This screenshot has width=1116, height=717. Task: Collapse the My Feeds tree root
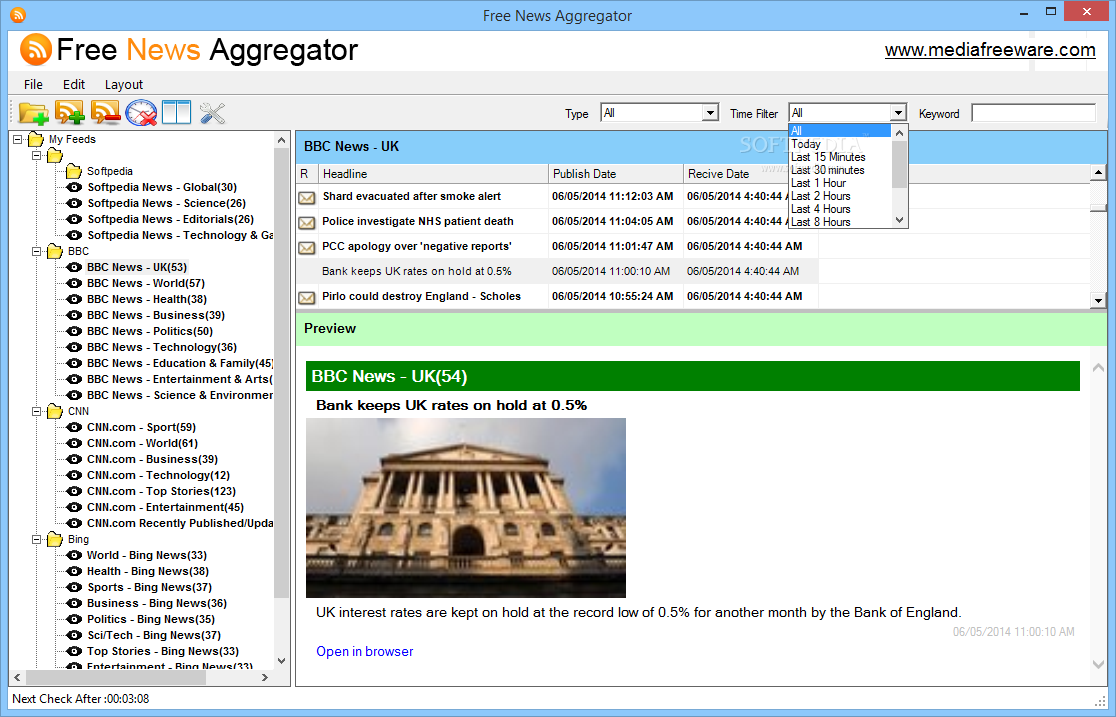(x=18, y=140)
